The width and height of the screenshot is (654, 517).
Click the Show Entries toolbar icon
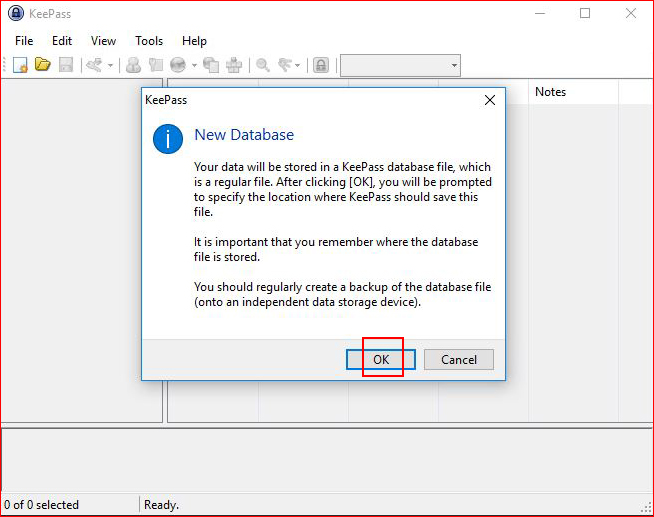coord(285,65)
